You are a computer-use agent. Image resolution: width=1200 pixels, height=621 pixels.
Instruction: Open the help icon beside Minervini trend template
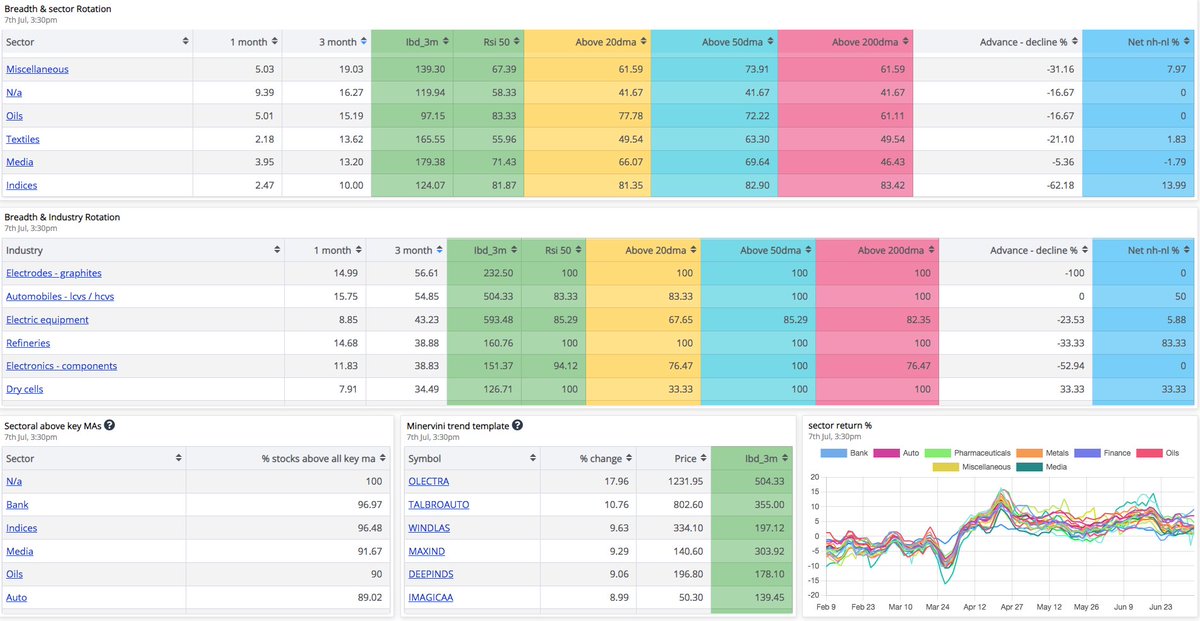(517, 424)
